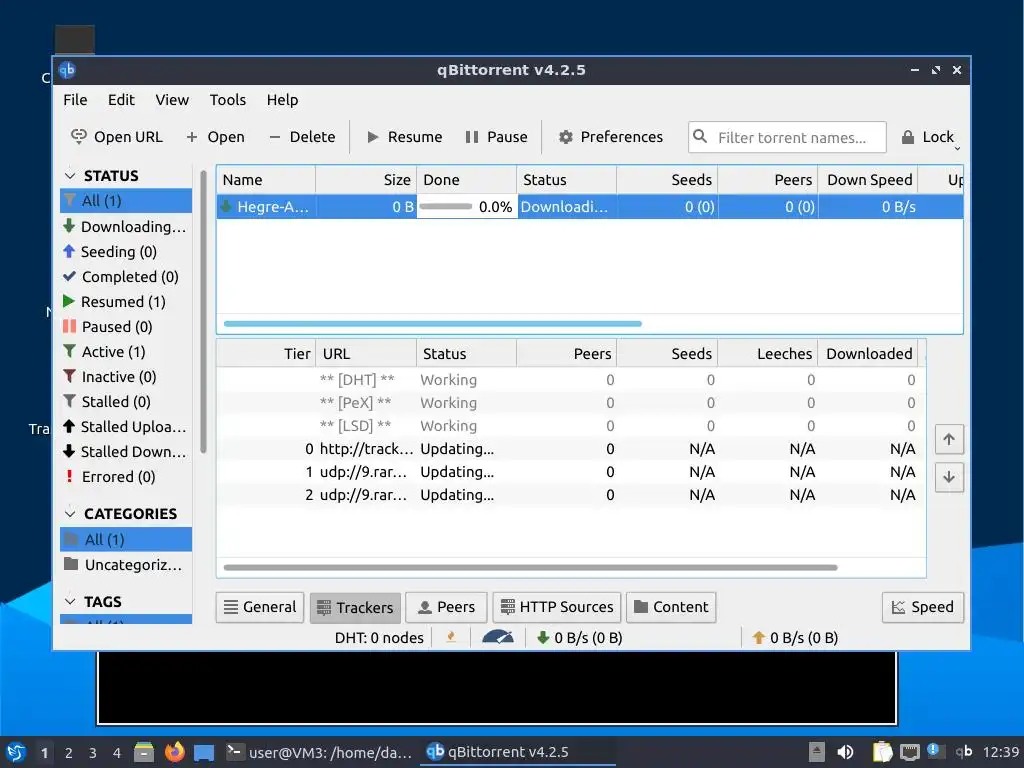Viewport: 1024px width, 768px height.
Task: Sort torrents by Down Speed column
Action: 869,180
